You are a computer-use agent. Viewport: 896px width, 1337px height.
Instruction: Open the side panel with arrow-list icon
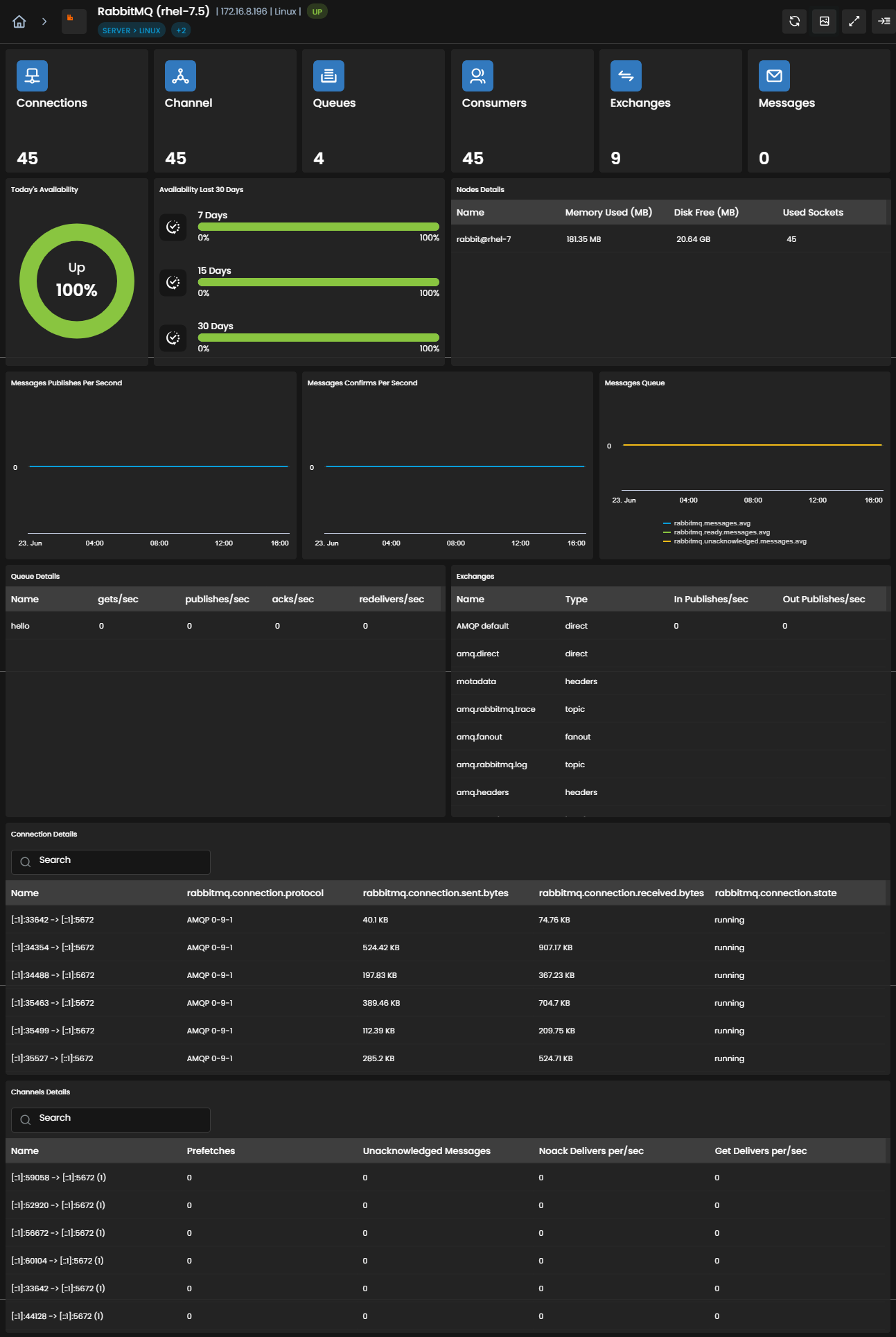884,21
